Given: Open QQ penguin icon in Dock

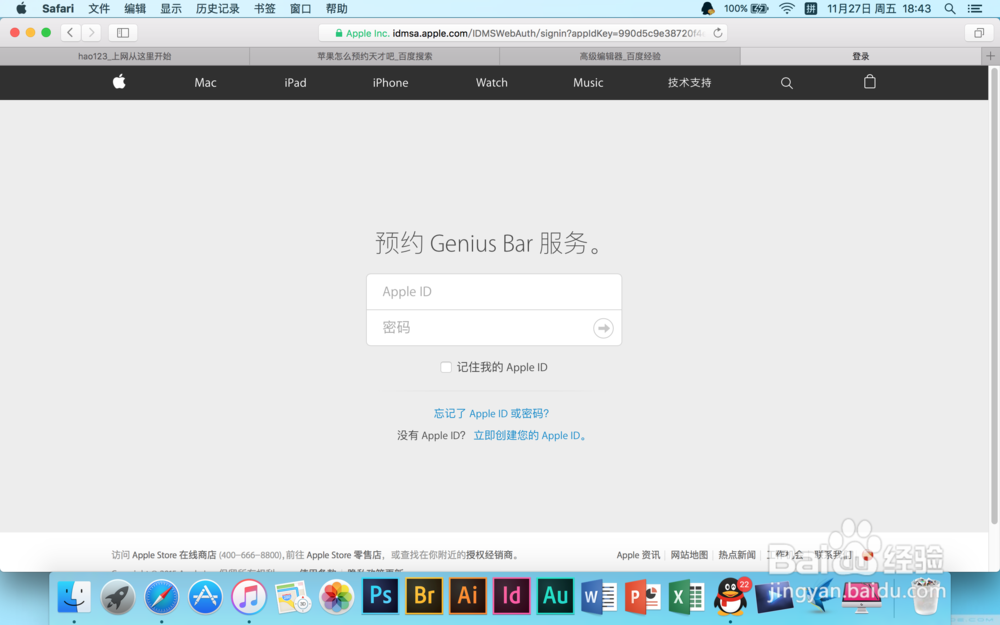Looking at the screenshot, I should 731,597.
